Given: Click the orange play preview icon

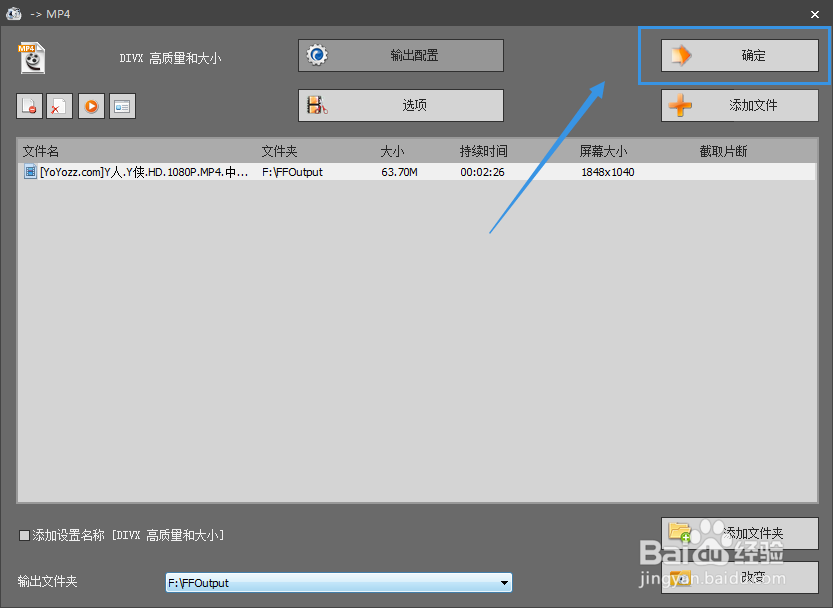Looking at the screenshot, I should click(x=91, y=106).
